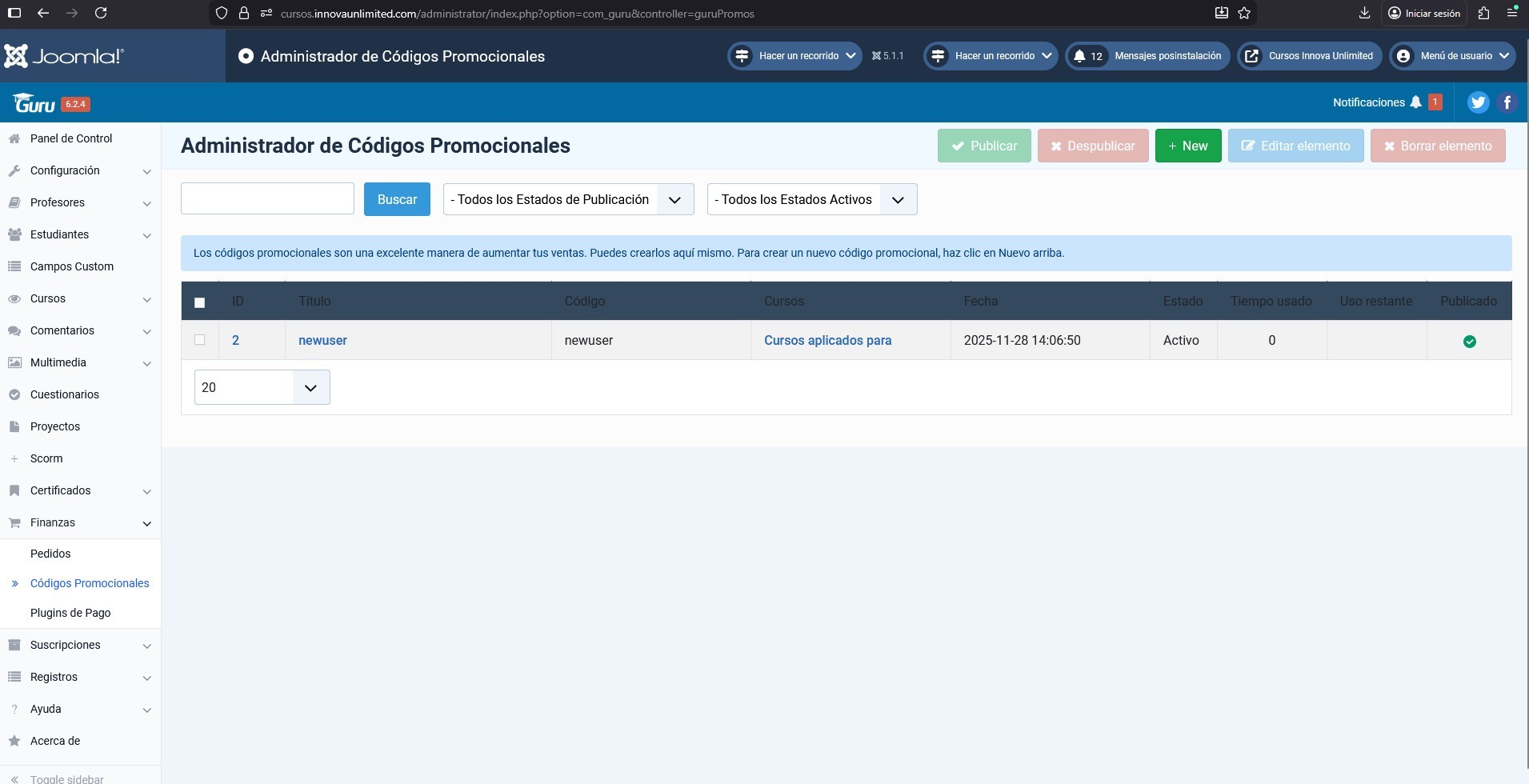Click the Mensajes posinstalación button
The height and width of the screenshot is (784, 1529).
pos(1147,56)
